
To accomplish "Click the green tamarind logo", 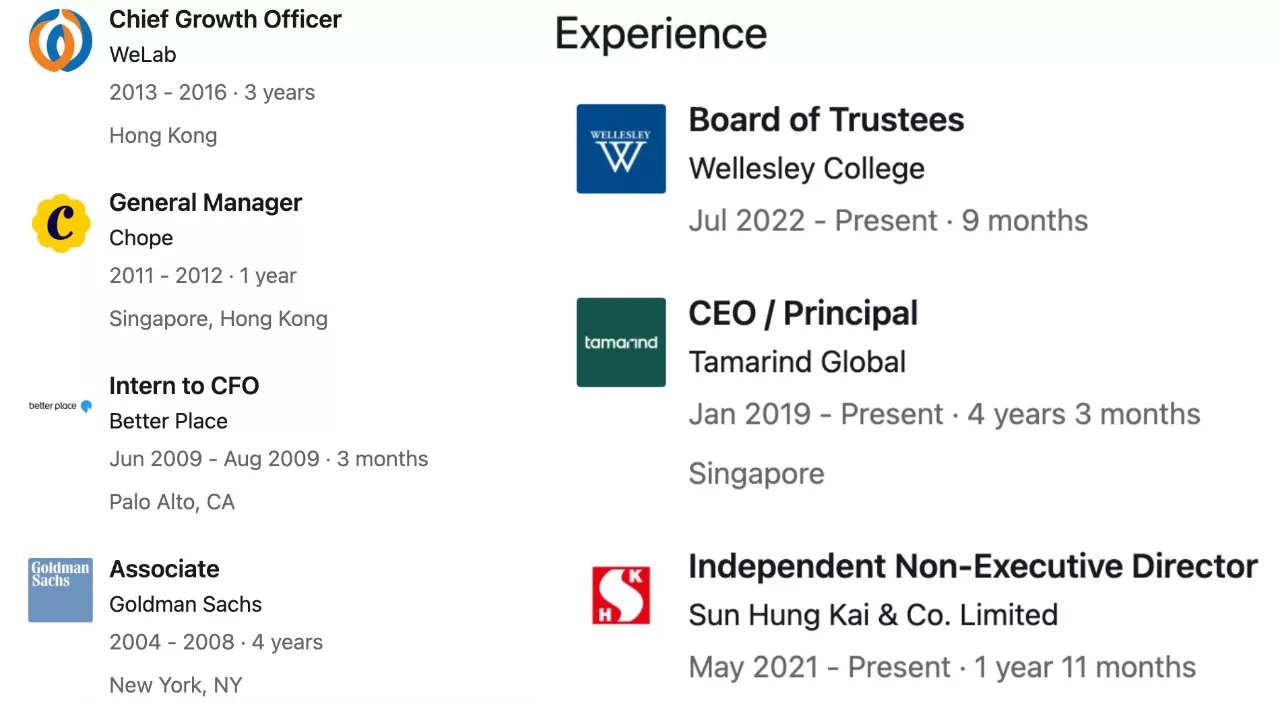I will pyautogui.click(x=621, y=342).
